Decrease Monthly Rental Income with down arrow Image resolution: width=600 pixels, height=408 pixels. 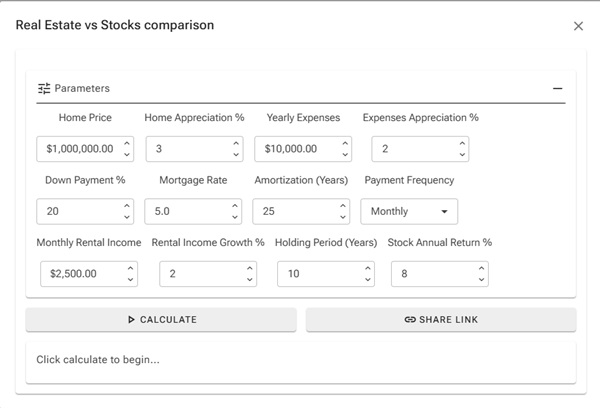(129, 280)
